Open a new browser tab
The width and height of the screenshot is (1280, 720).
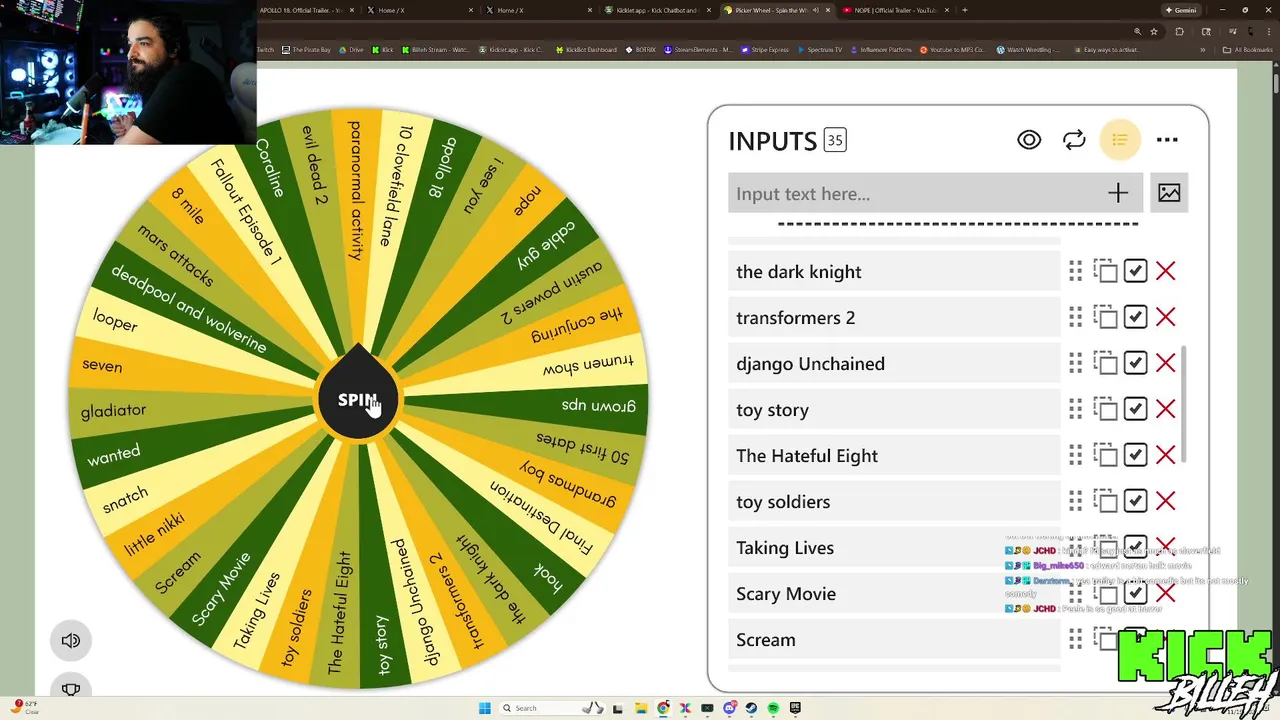coord(964,10)
